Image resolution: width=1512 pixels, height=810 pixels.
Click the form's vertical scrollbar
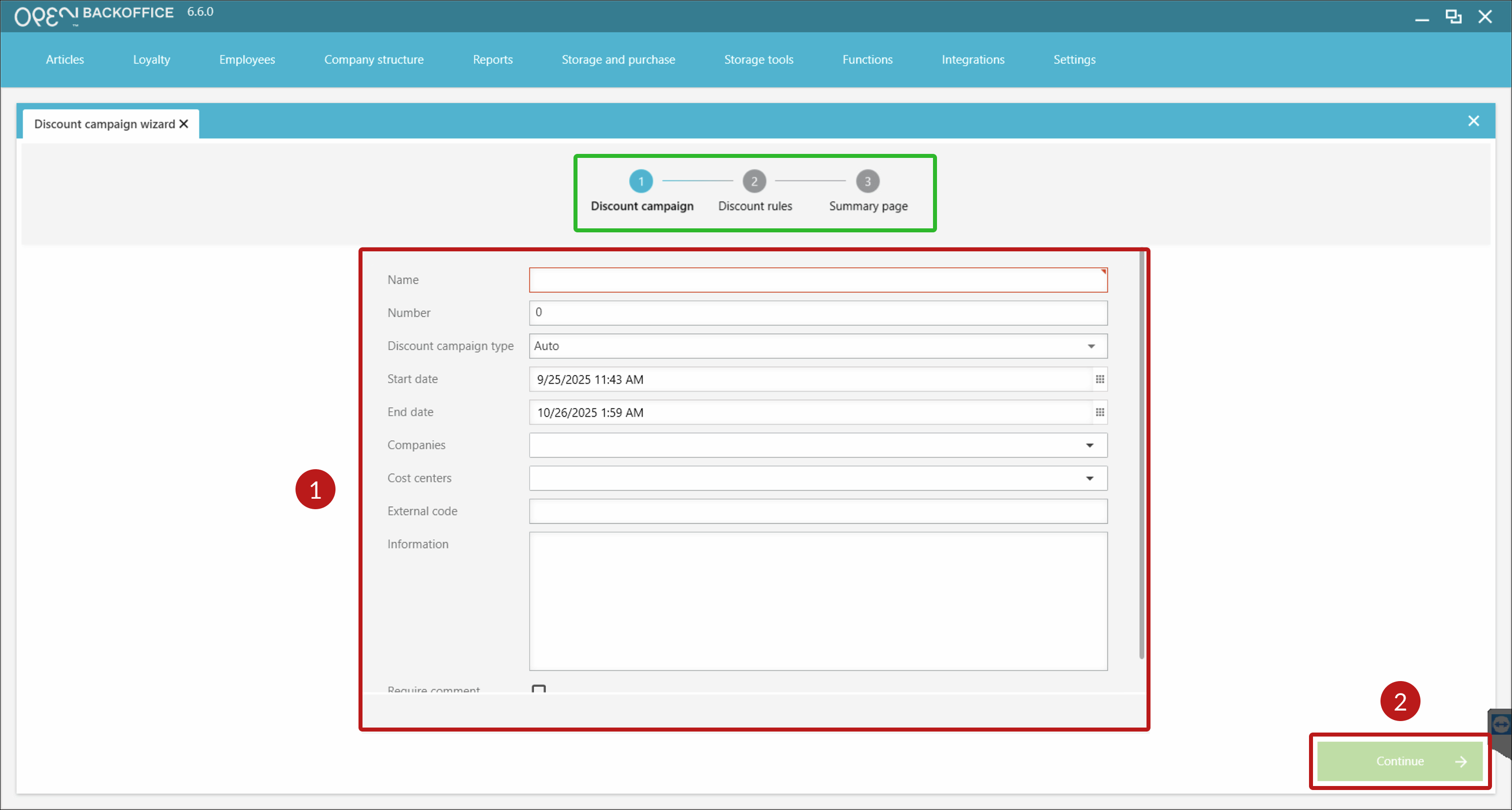(x=1141, y=455)
